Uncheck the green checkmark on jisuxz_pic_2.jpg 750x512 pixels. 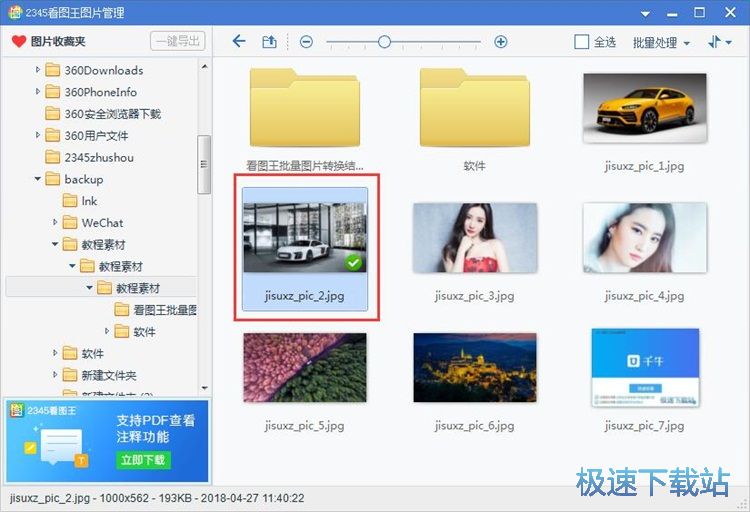click(353, 262)
